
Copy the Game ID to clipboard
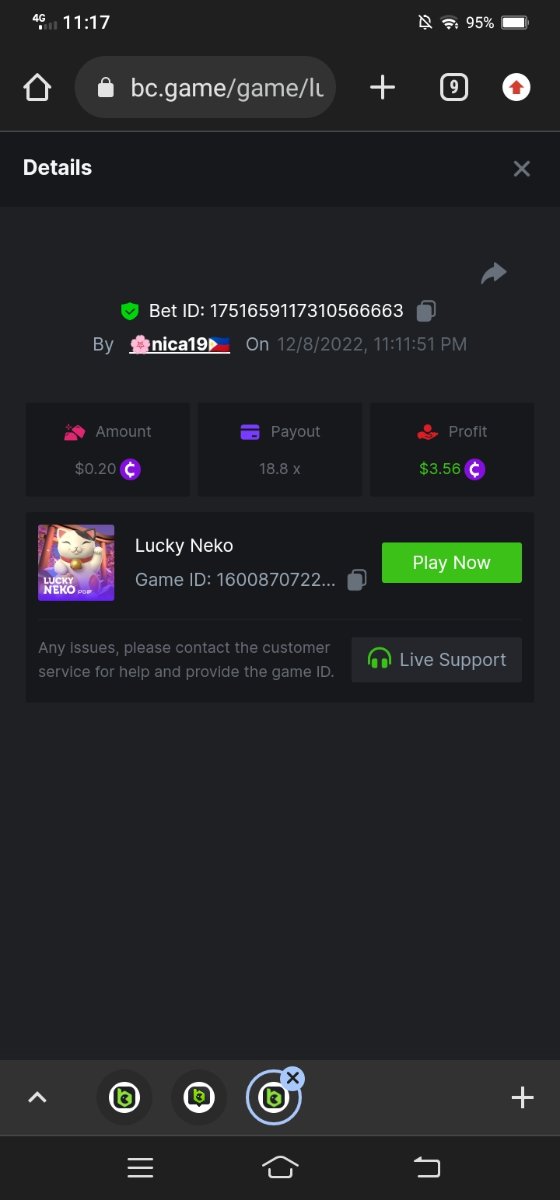point(356,580)
